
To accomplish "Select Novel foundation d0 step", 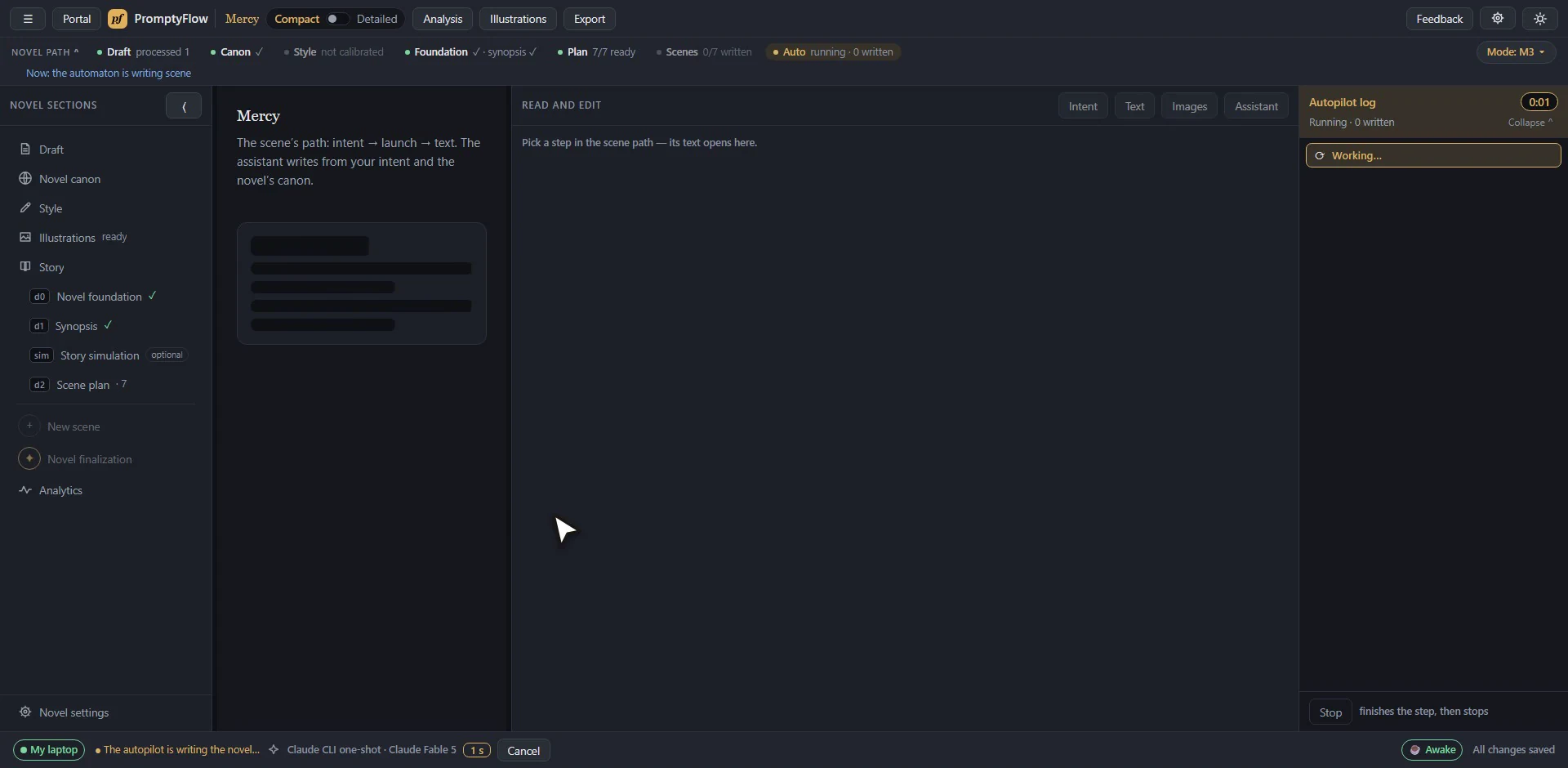I will pos(106,297).
